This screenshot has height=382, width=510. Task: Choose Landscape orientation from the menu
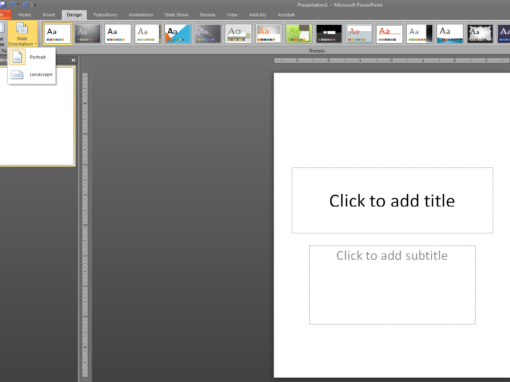coord(32,74)
